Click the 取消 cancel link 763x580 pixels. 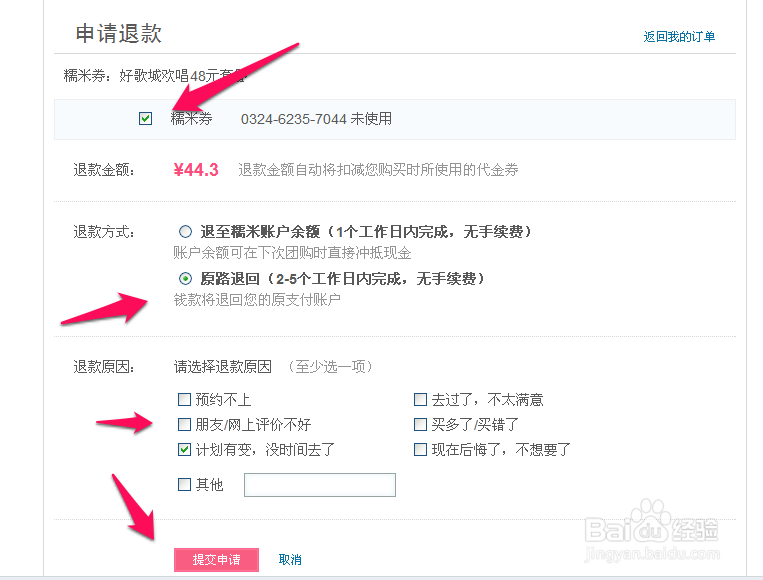[x=290, y=560]
